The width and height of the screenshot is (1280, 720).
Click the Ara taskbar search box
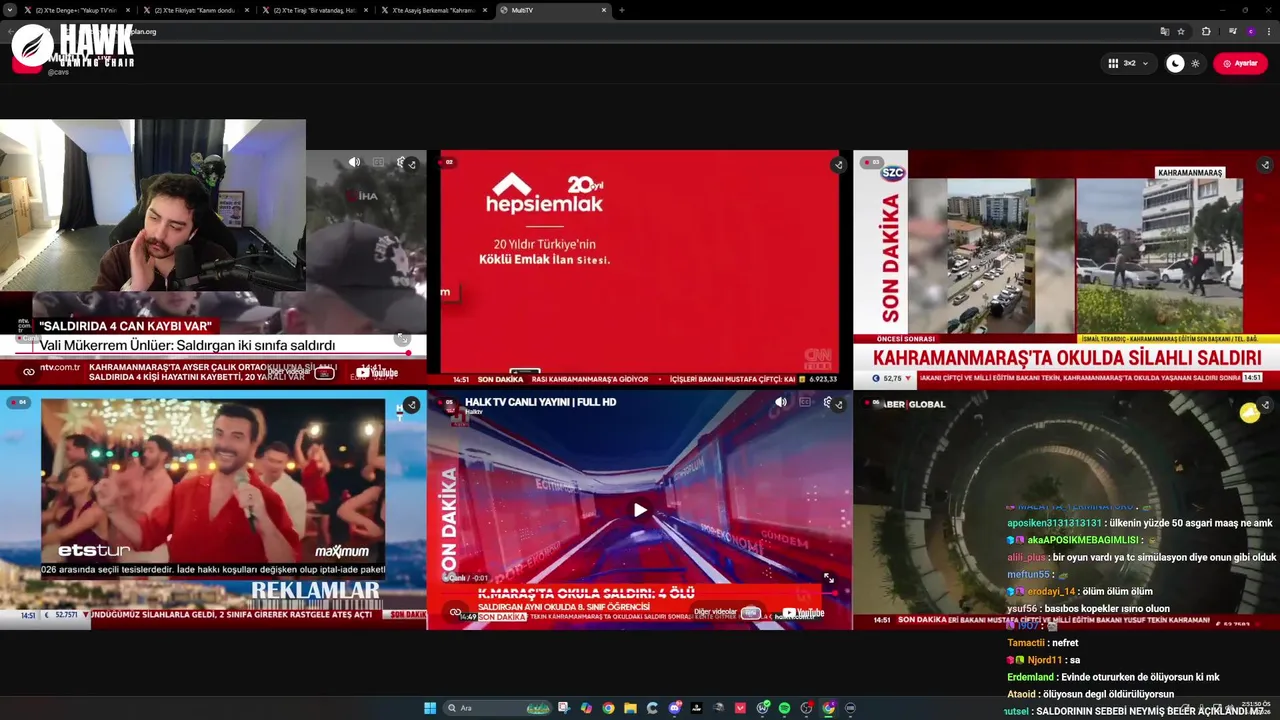[499, 708]
